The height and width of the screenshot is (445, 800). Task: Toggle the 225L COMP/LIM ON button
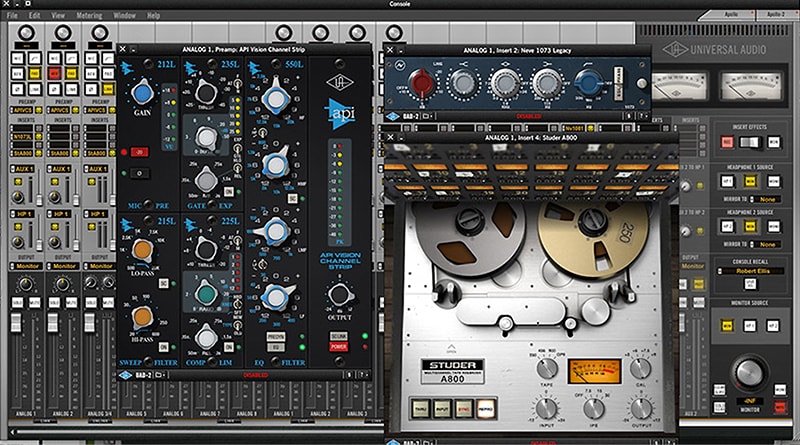coord(229,347)
